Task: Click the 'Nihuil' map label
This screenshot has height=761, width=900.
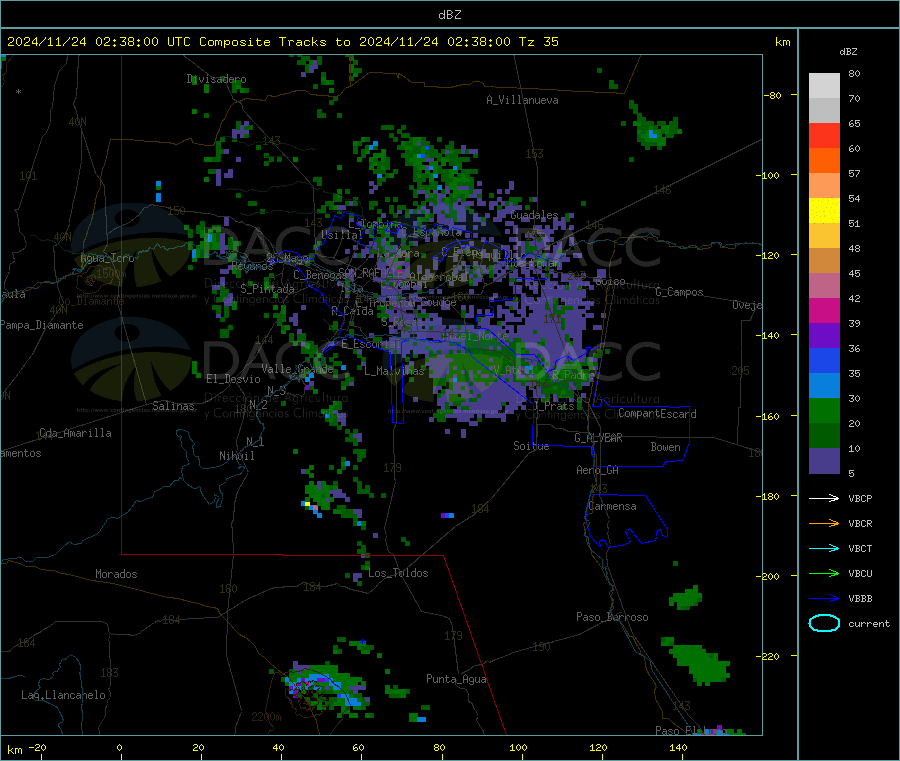Action: click(x=236, y=456)
